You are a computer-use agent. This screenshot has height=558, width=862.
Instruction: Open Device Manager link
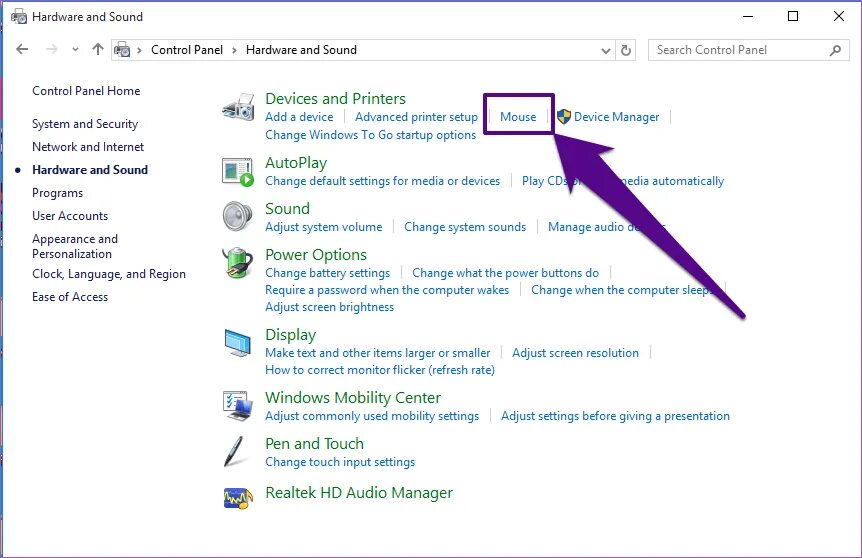[x=616, y=117]
